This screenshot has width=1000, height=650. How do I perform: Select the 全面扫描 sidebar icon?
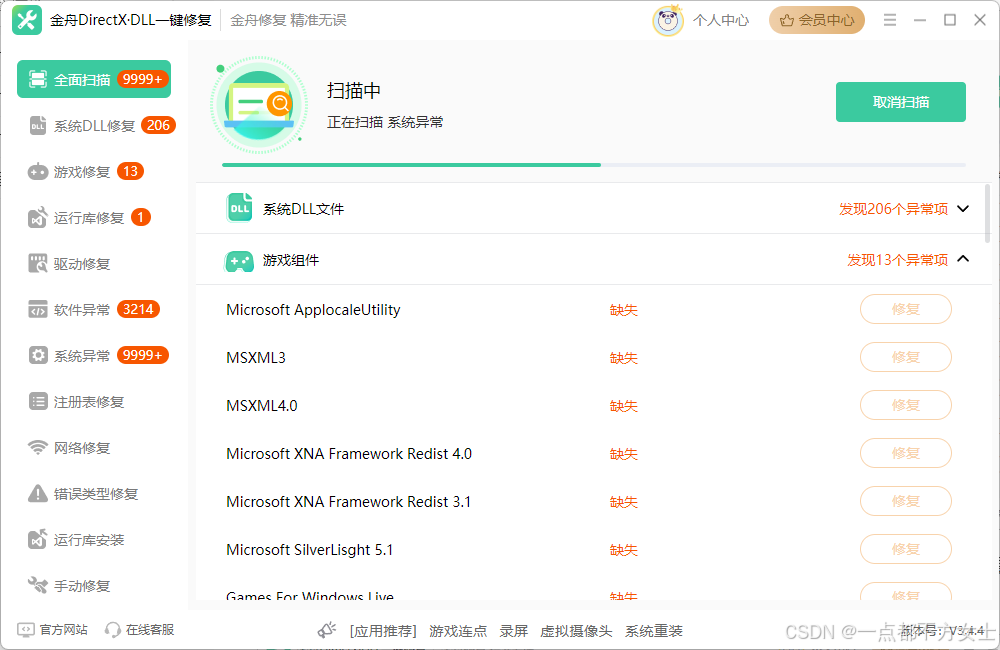point(38,78)
